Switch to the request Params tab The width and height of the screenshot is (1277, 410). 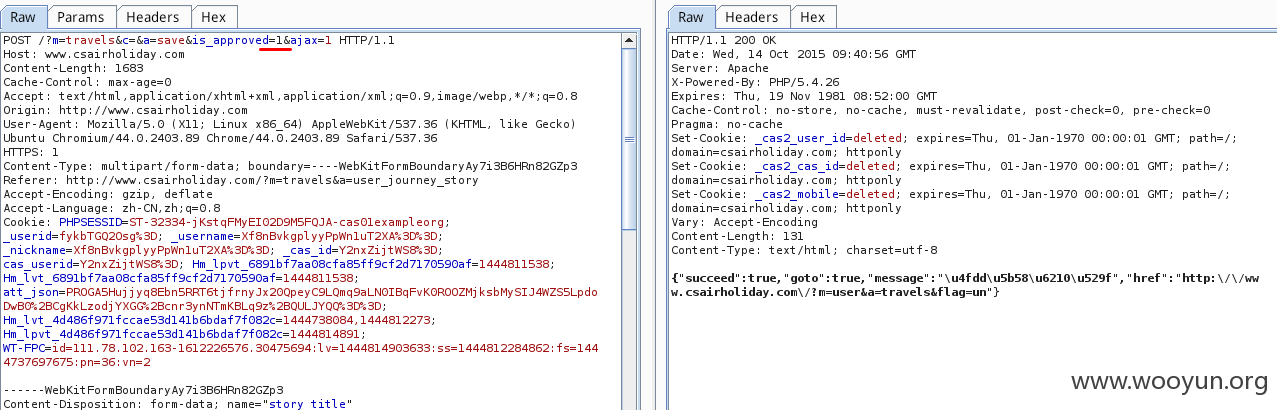click(x=81, y=17)
